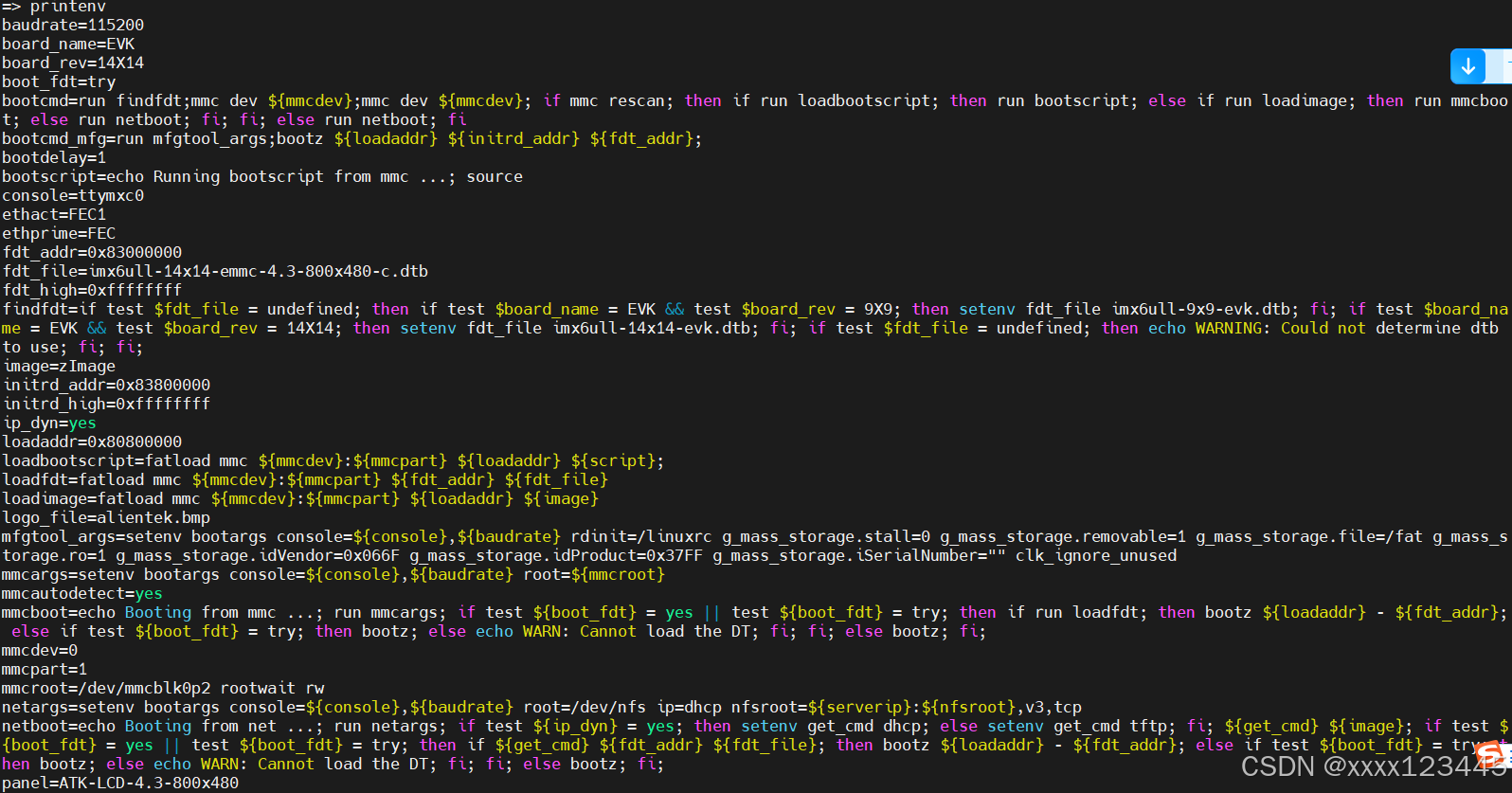
Task: Select the netargs=setenv bootargs line
Action: [542, 707]
